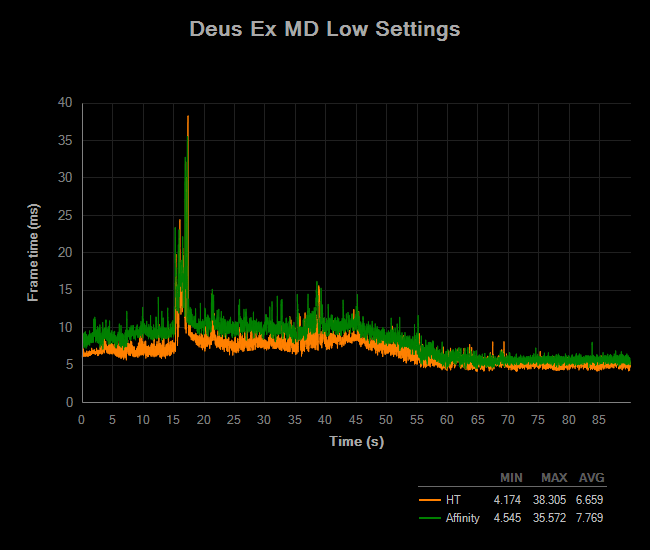Select the 'HT' legend label
650x550 pixels.
coord(453,500)
